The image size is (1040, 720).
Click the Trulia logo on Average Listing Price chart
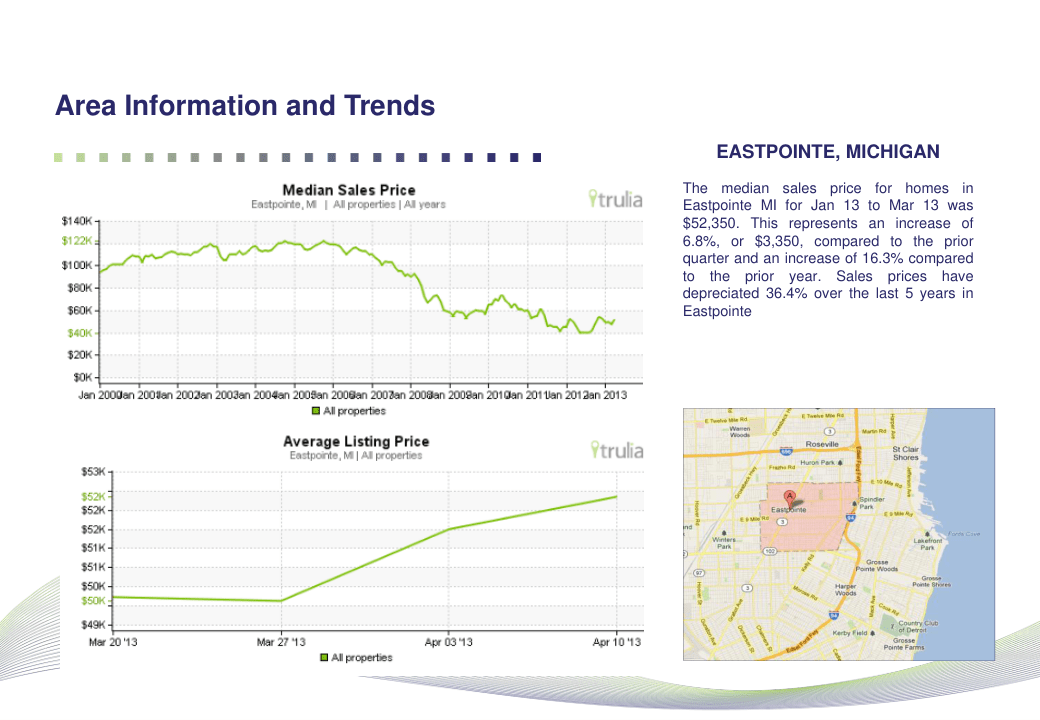pyautogui.click(x=616, y=451)
